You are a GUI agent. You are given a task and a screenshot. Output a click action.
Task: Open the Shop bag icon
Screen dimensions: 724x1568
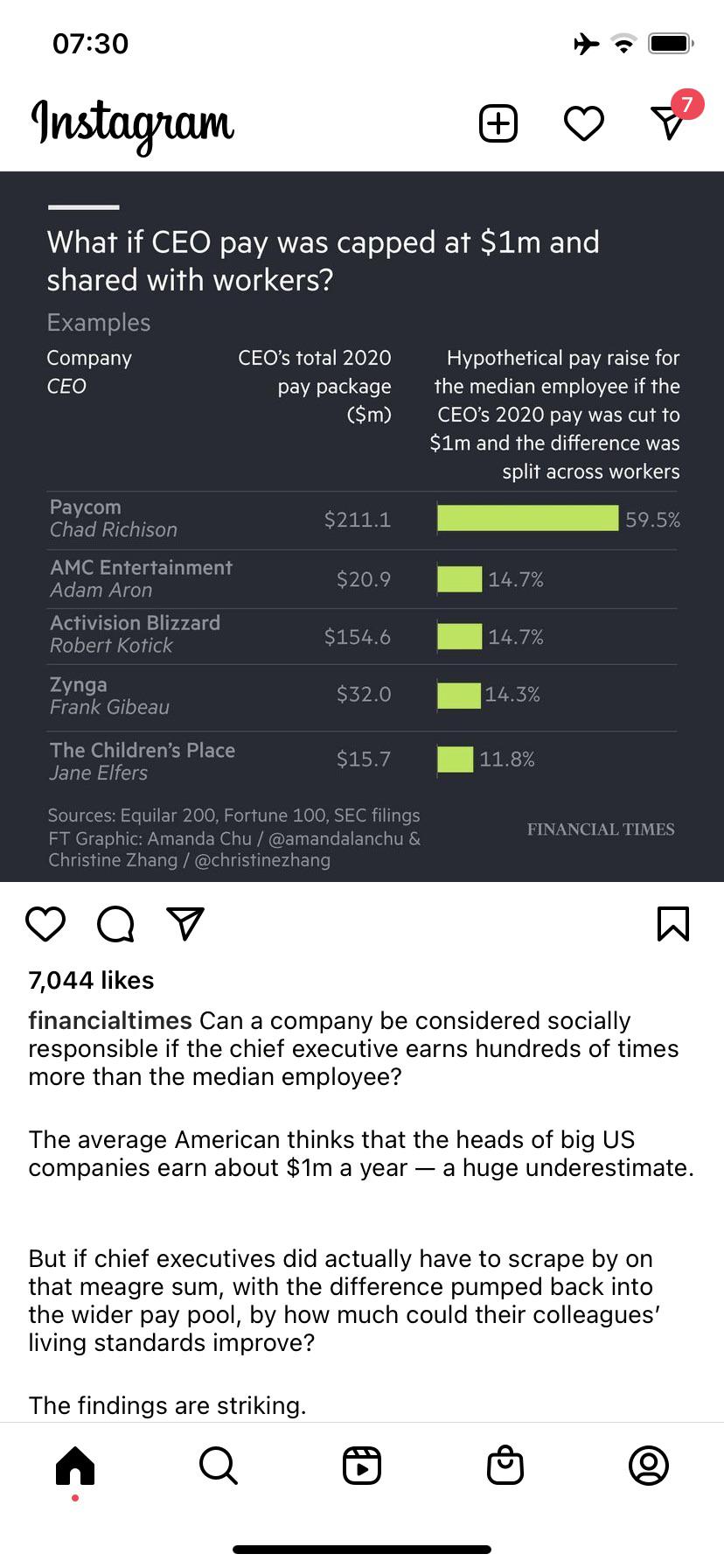[506, 1466]
